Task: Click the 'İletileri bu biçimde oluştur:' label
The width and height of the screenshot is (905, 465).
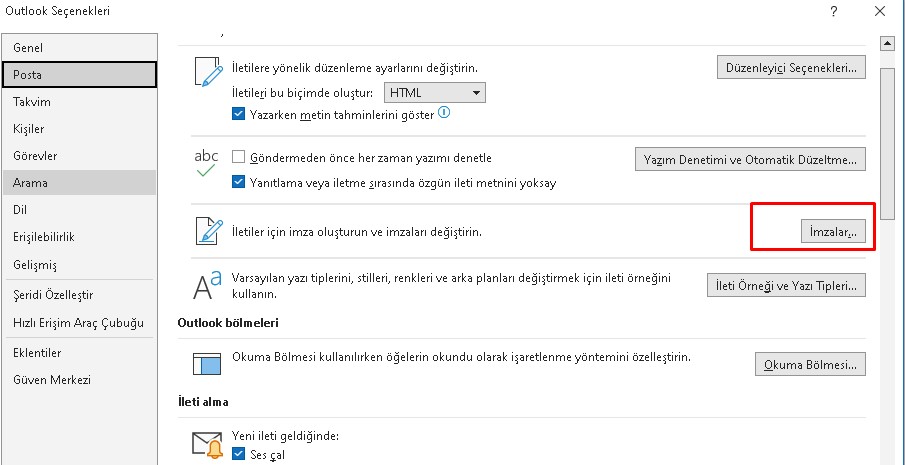Action: click(x=302, y=93)
